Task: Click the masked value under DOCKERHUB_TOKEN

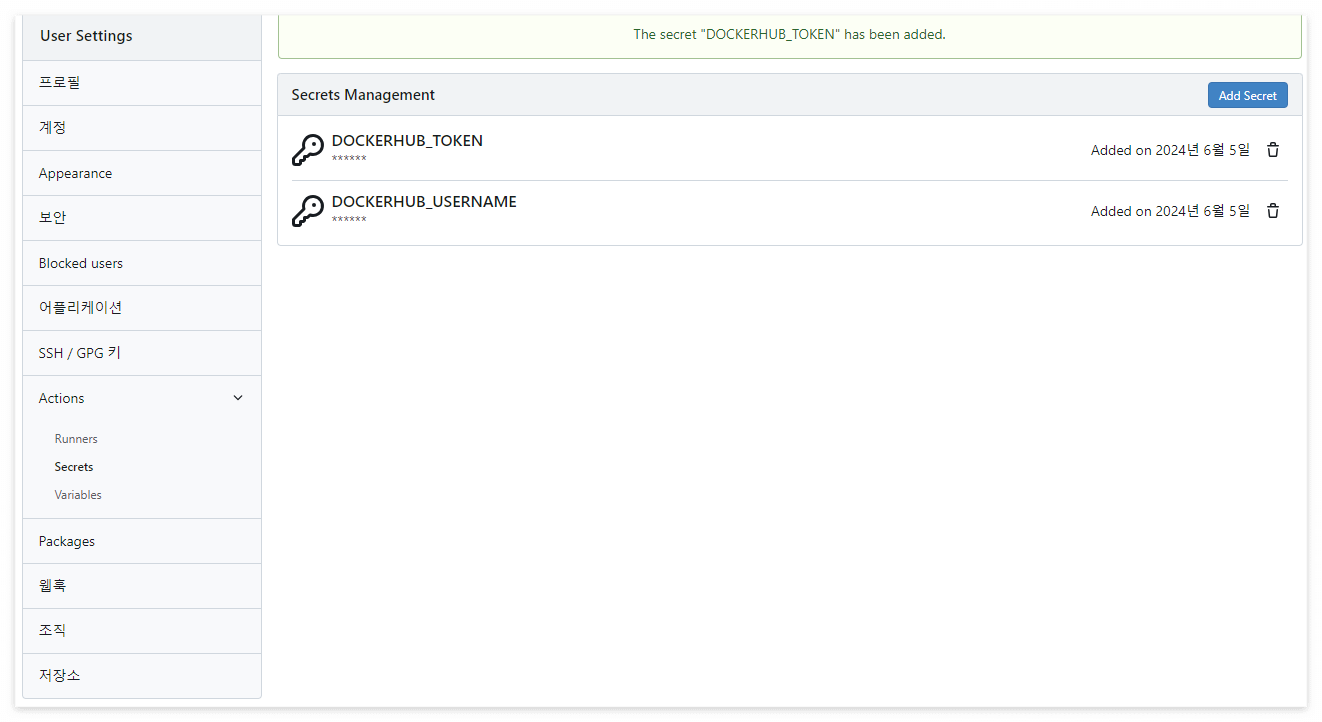Action: pyautogui.click(x=349, y=159)
